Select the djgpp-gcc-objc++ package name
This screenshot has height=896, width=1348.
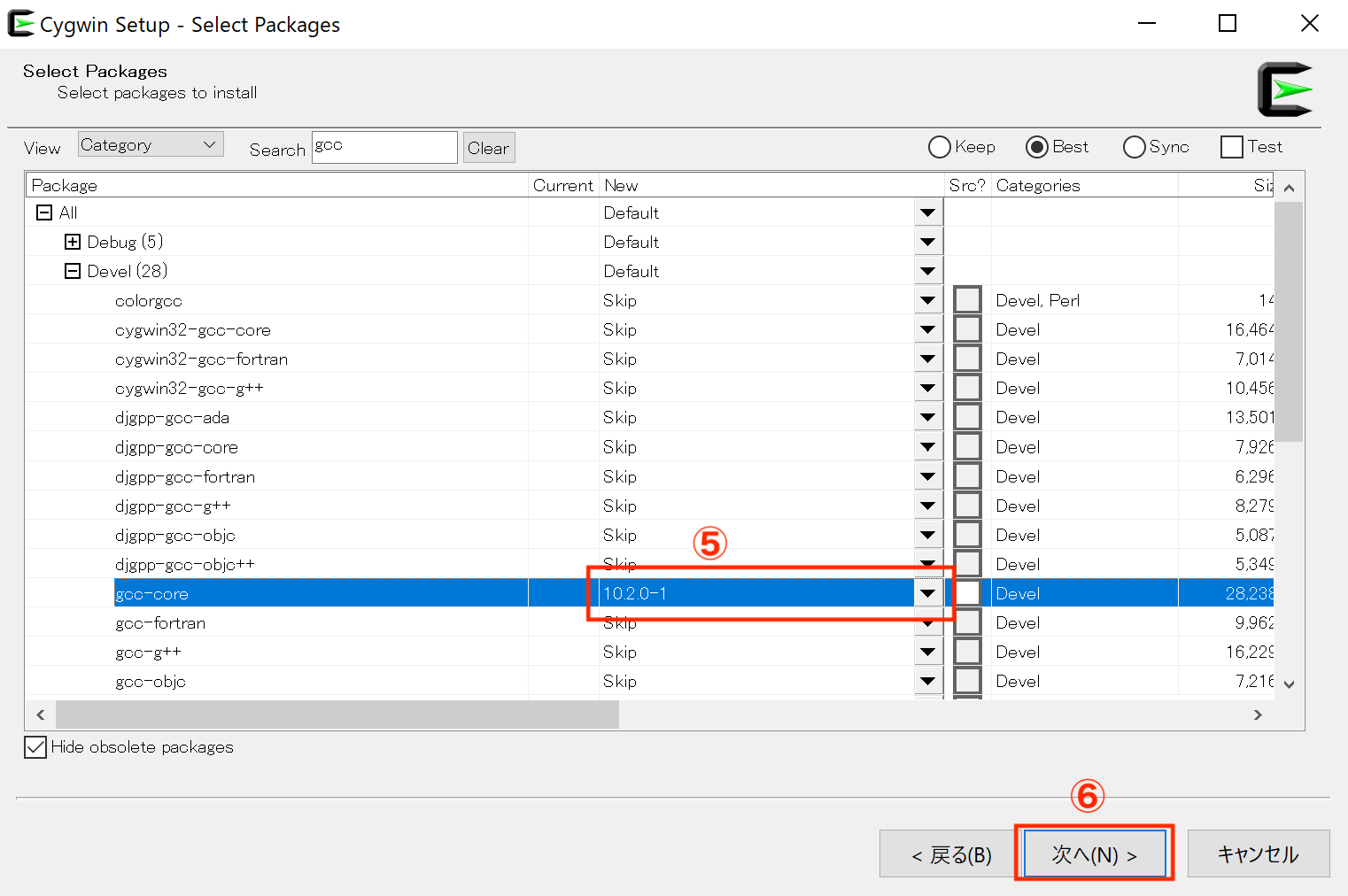pyautogui.click(x=185, y=564)
